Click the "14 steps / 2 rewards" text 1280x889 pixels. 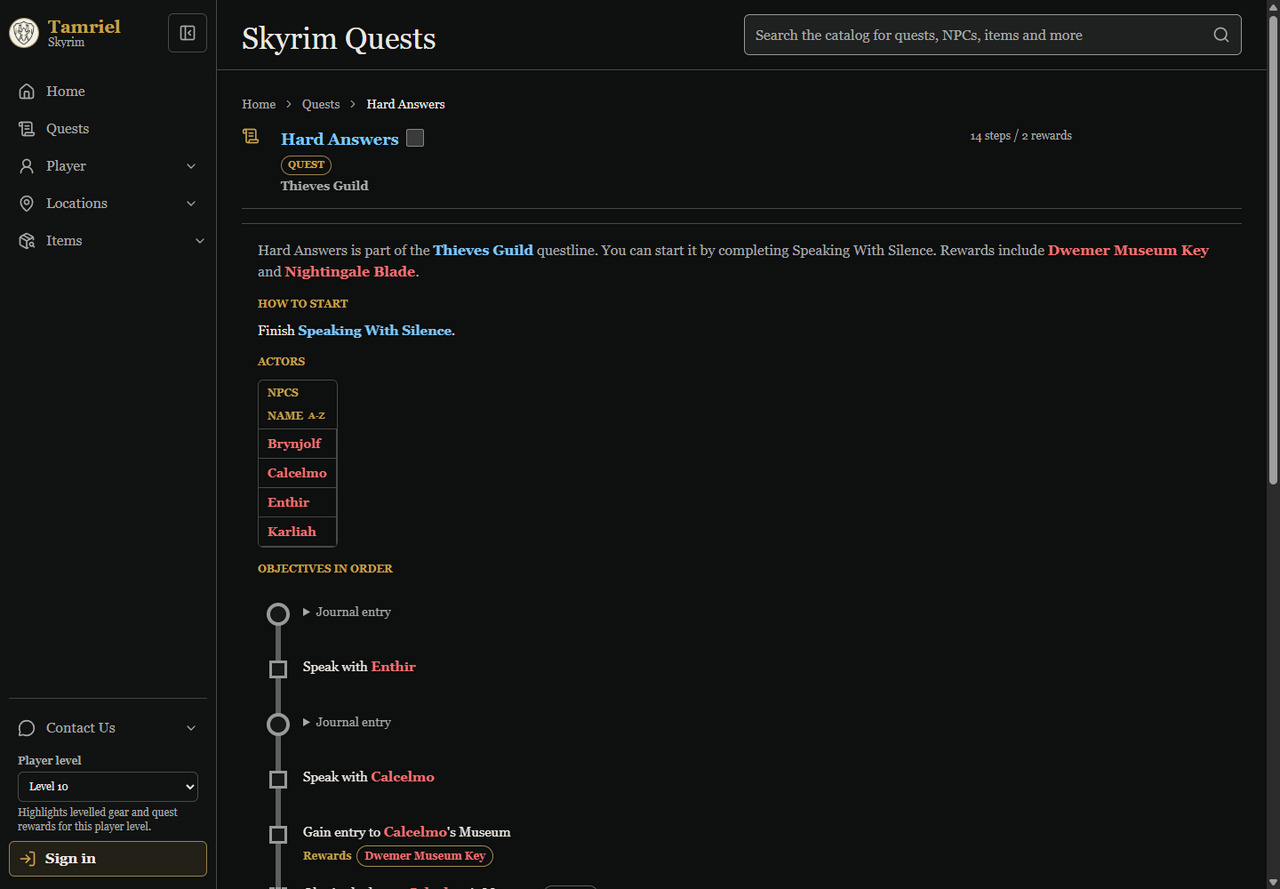click(1021, 136)
